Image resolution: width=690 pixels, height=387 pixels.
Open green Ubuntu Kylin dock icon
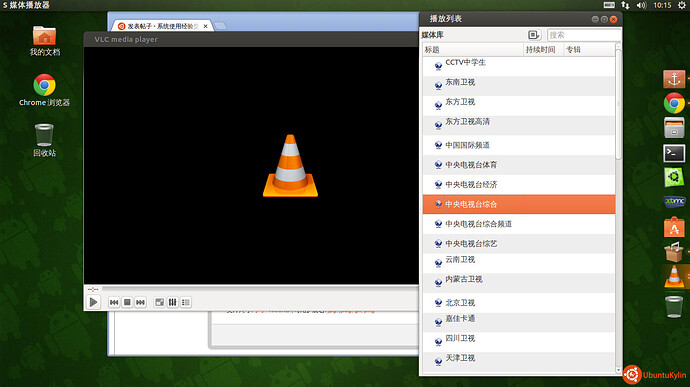pos(674,177)
